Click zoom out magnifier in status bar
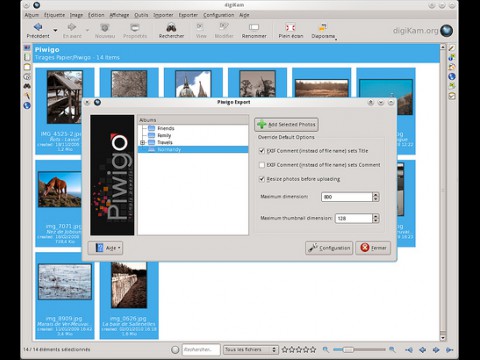Image resolution: width=480 pixels, height=360 pixels. tap(326, 349)
